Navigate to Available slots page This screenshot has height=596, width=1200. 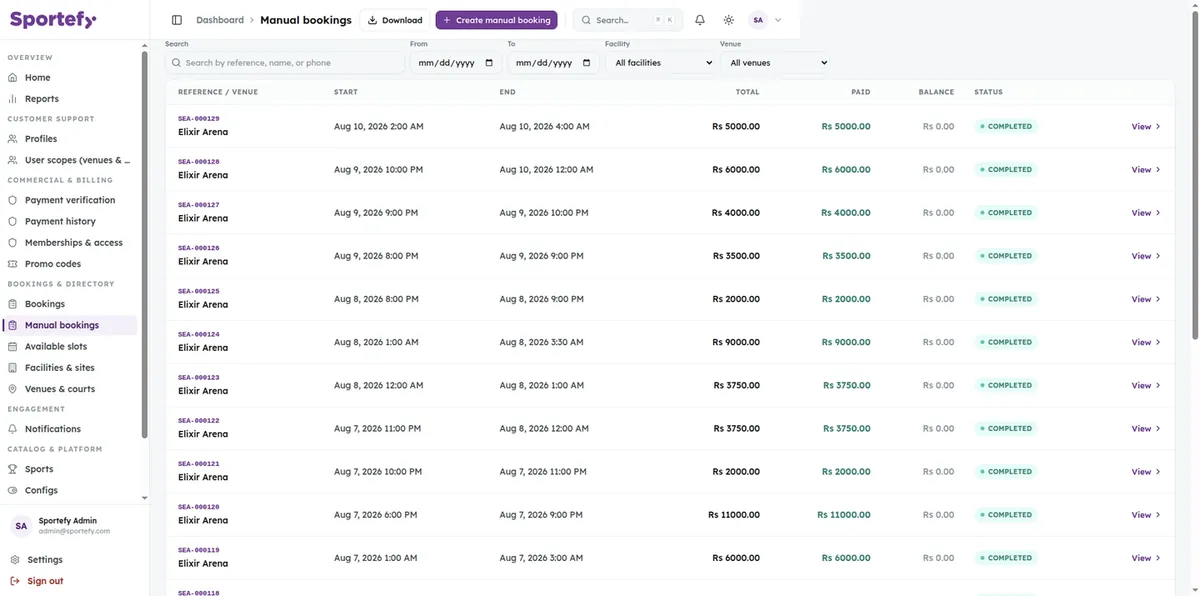70,347
